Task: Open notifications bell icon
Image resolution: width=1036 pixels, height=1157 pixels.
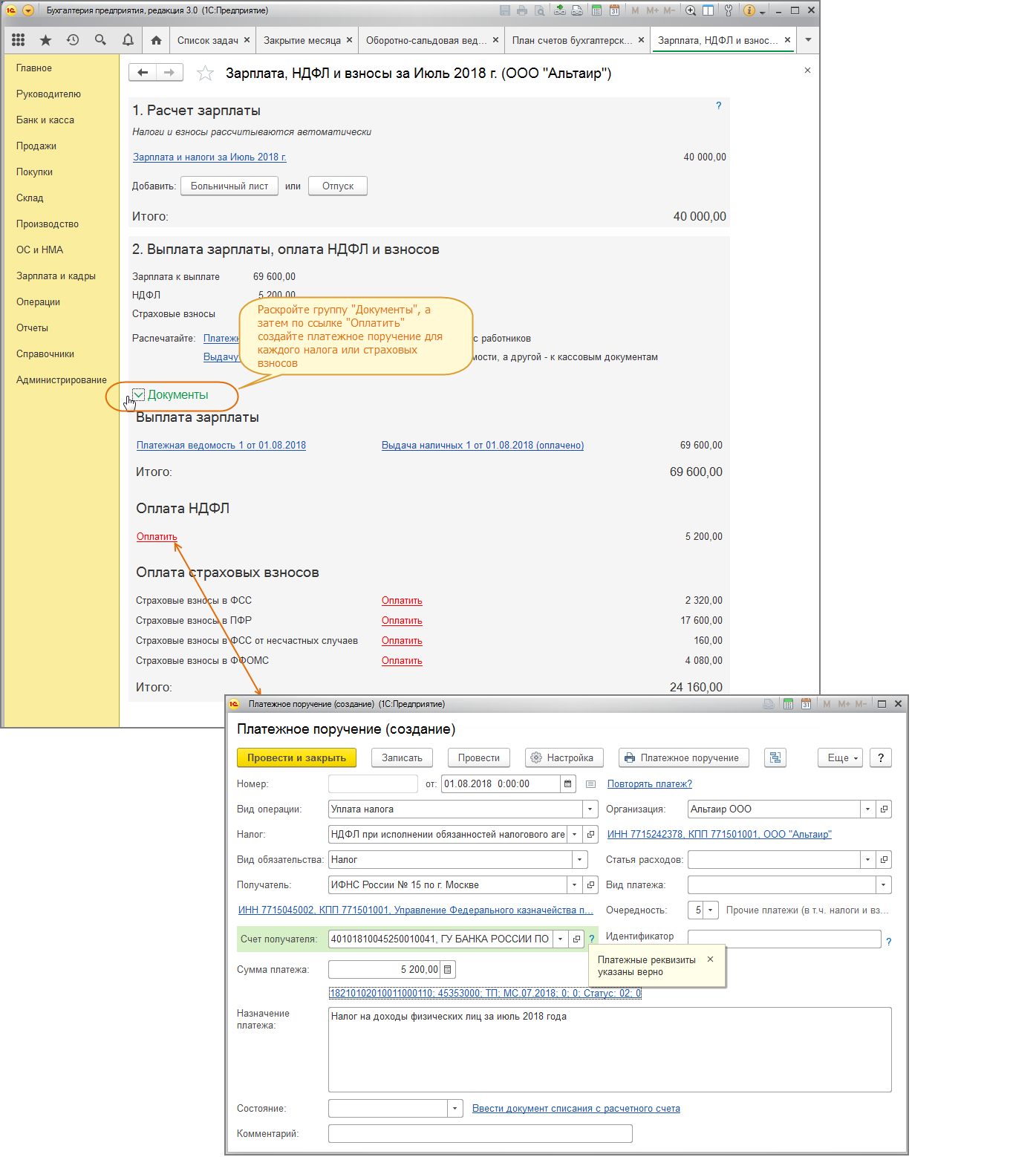Action: 128,40
